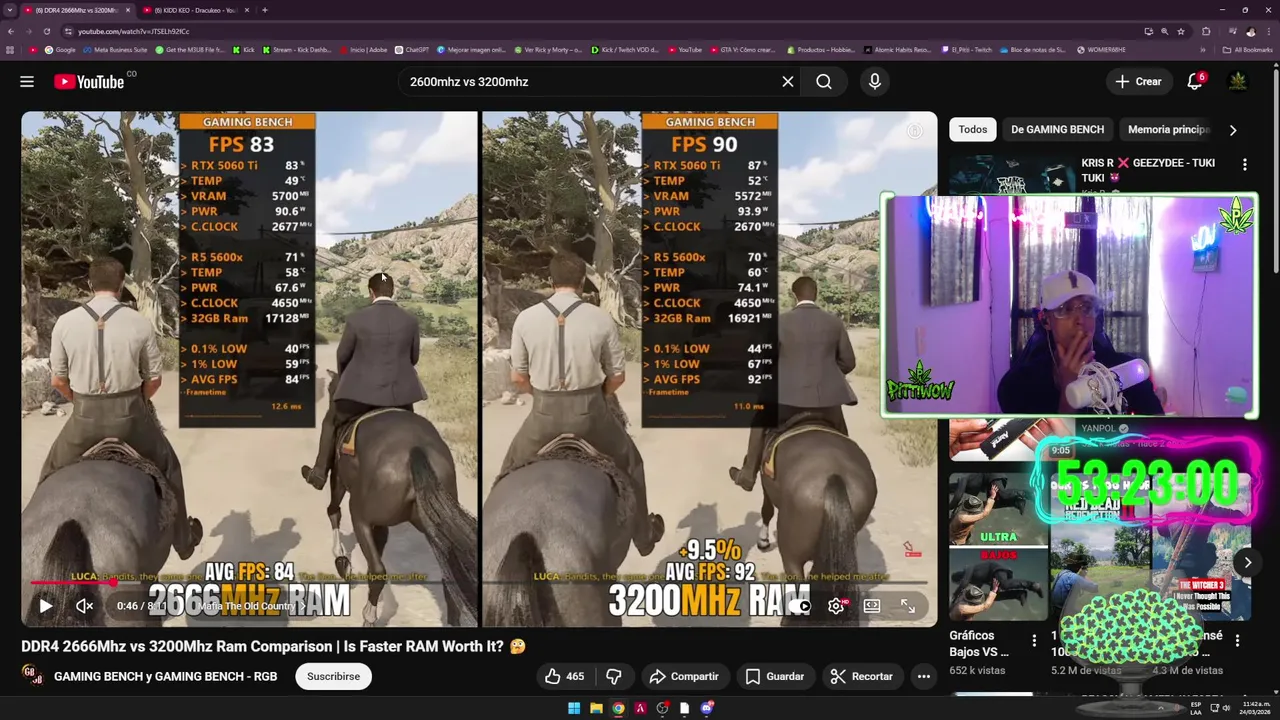The width and height of the screenshot is (1280, 720).
Task: Bookmark this page with star icon
Action: coord(1181,31)
